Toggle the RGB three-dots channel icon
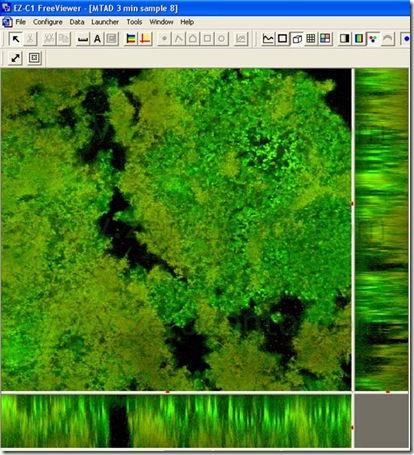Screen dimensions: 414x455 [x=373, y=39]
